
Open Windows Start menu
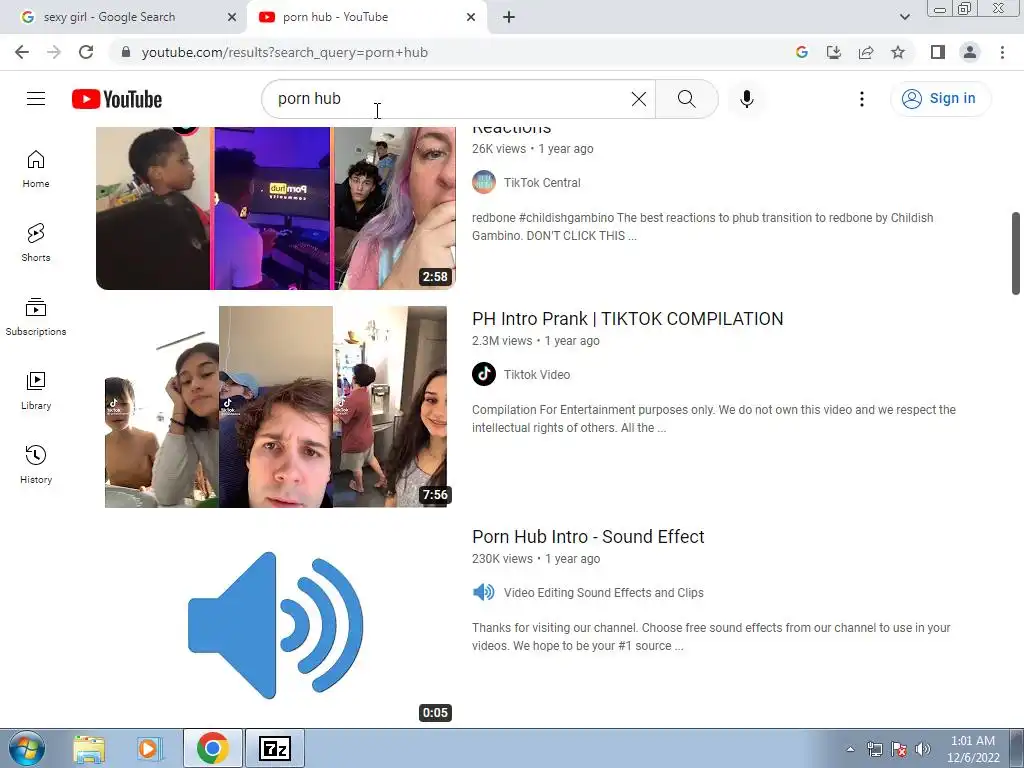pyautogui.click(x=27, y=748)
